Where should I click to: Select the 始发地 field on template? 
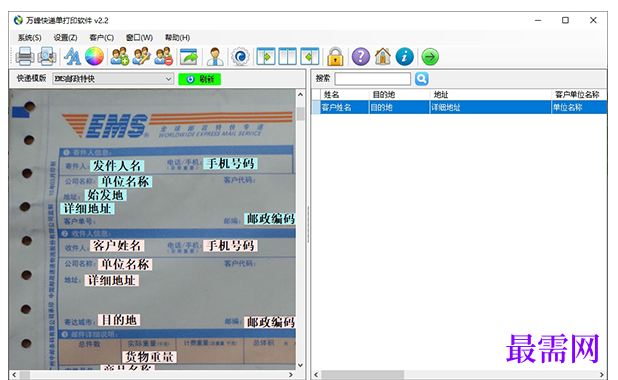pyautogui.click(x=105, y=195)
